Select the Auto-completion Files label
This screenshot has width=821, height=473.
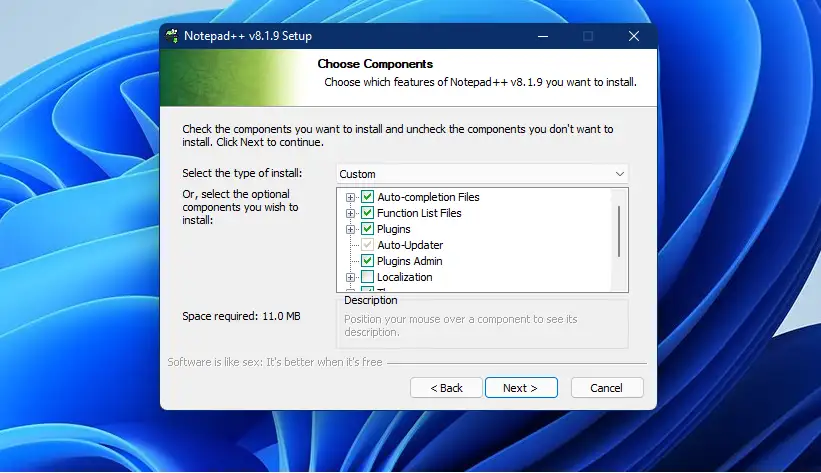click(x=428, y=197)
